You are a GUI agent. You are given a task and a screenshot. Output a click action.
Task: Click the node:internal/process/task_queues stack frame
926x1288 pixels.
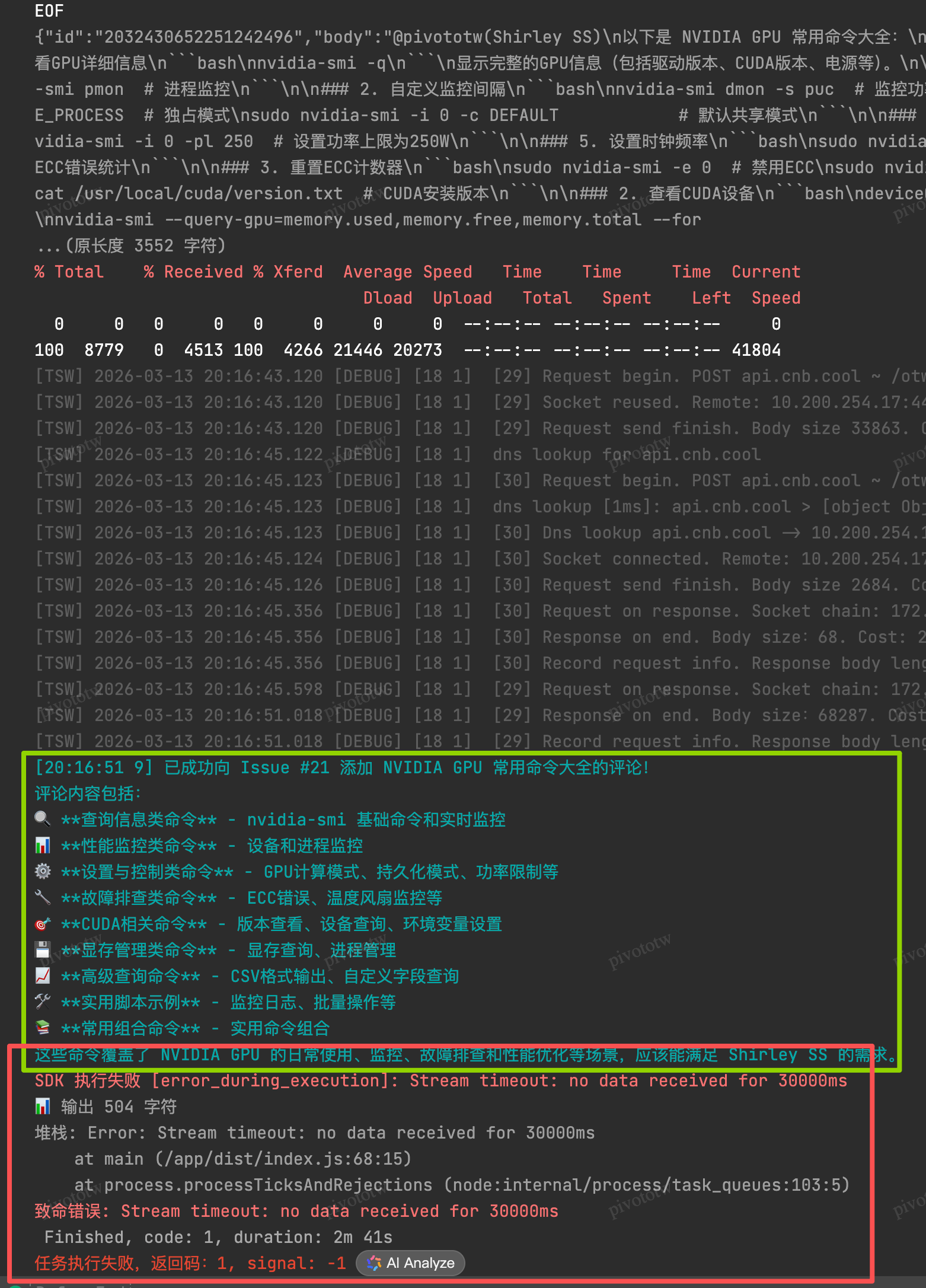point(646,1185)
